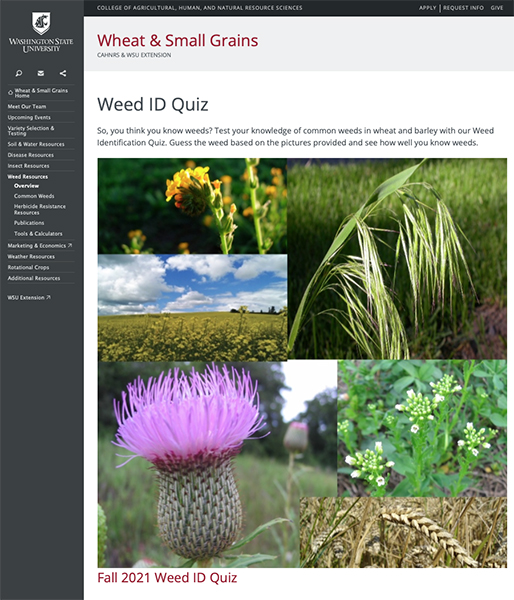The width and height of the screenshot is (514, 600).
Task: Open Herbicide Resistance Resources sub-item
Action: point(40,209)
